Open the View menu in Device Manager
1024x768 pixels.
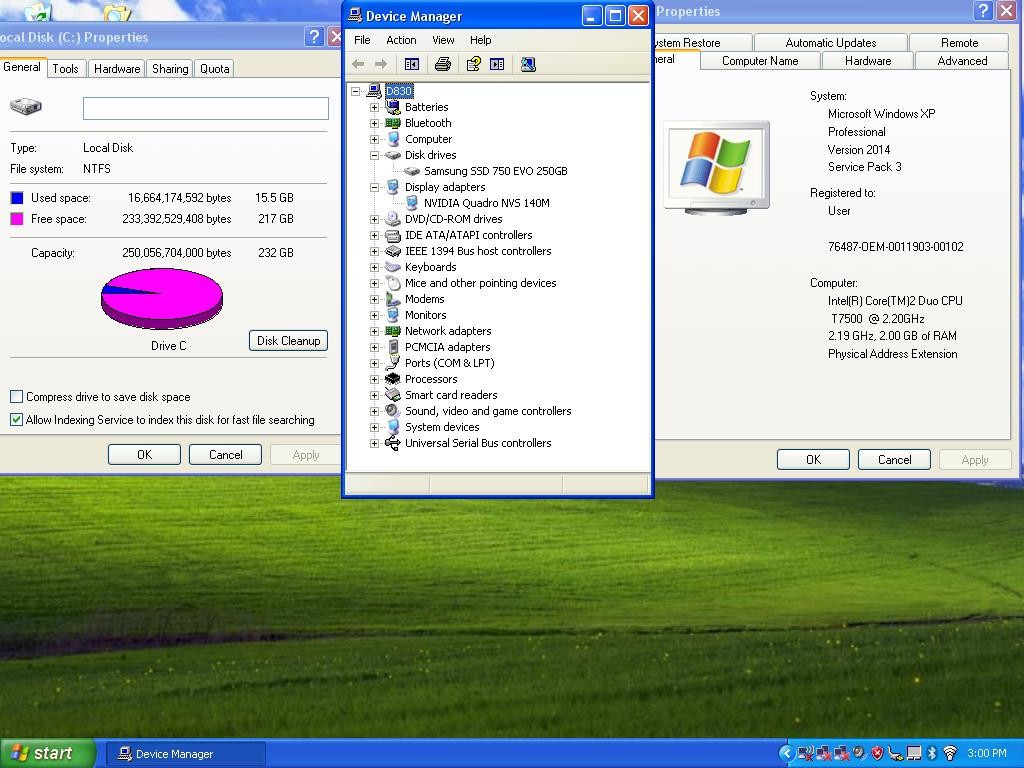click(443, 40)
